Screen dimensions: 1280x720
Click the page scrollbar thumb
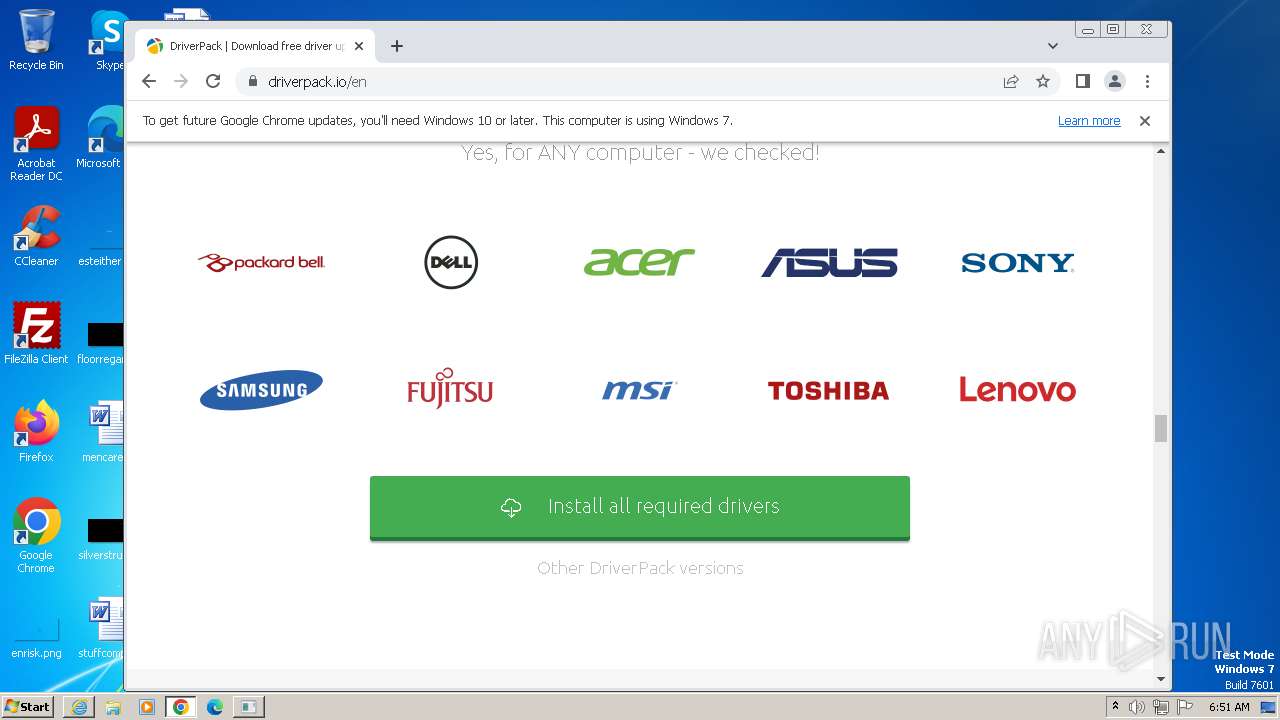point(1161,428)
